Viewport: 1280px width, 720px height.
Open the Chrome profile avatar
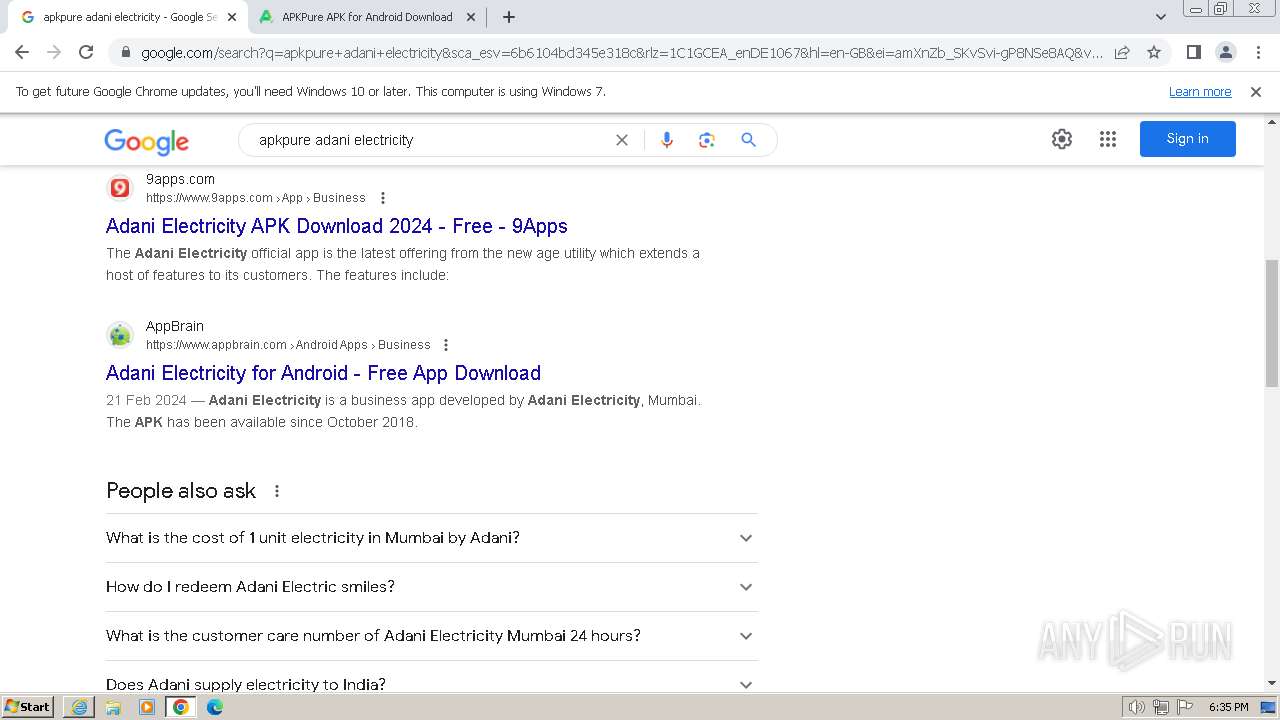pyautogui.click(x=1226, y=52)
